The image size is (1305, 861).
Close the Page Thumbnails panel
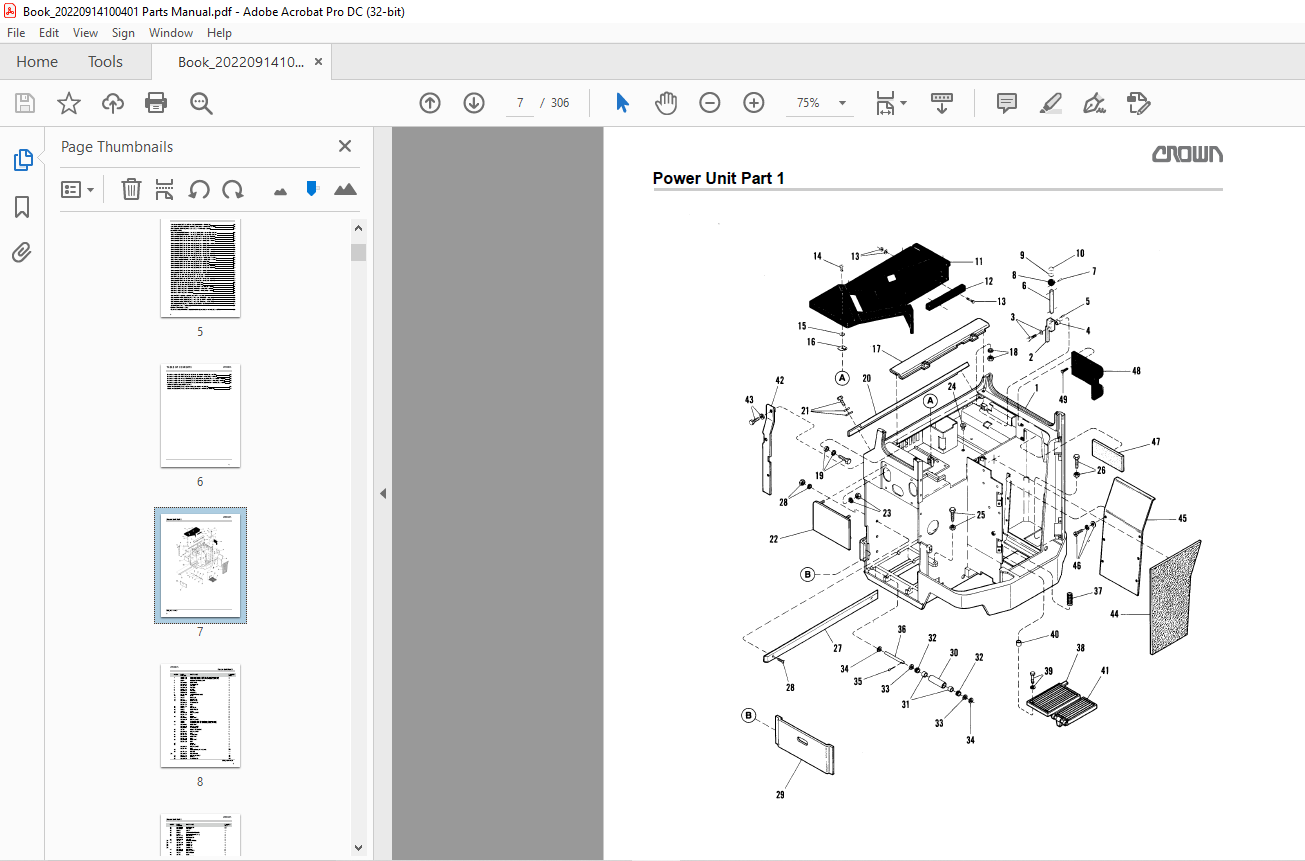(x=345, y=146)
